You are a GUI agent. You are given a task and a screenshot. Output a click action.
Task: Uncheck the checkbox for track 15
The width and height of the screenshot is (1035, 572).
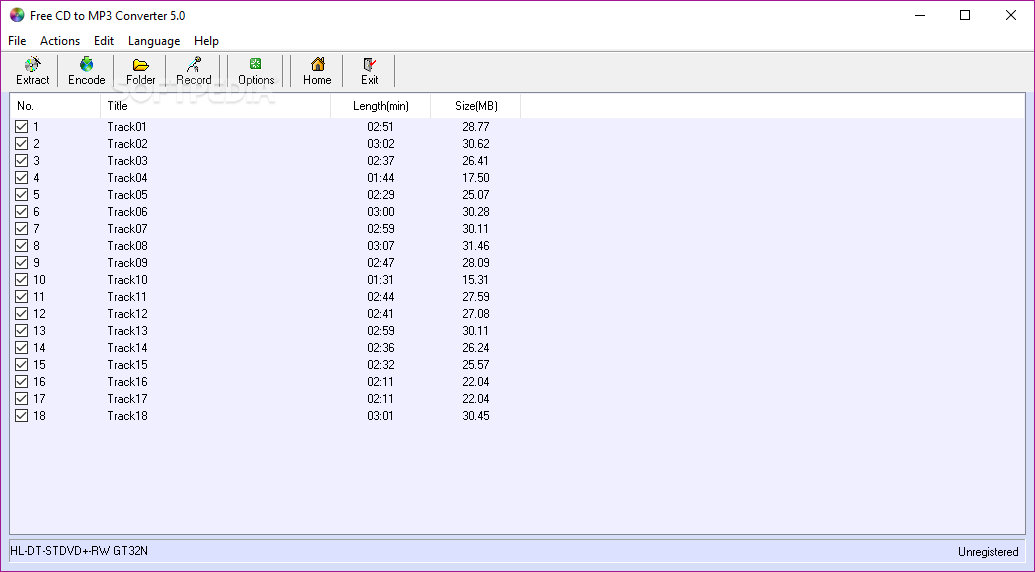coord(22,365)
